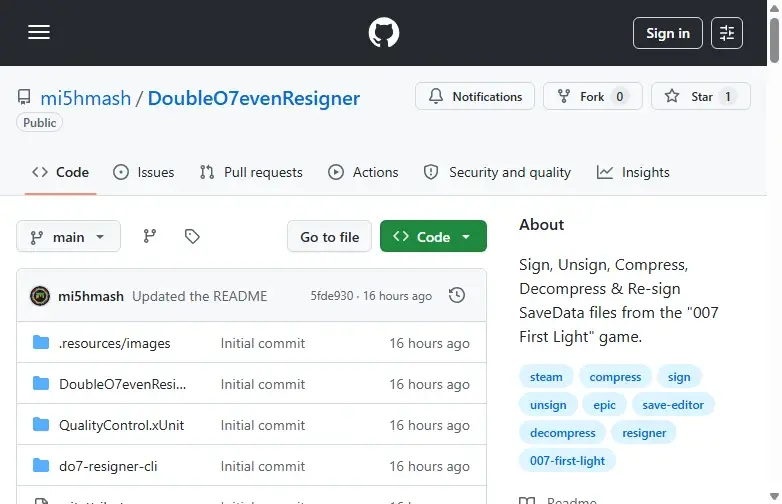Click the About heading
This screenshot has width=782, height=504.
pyautogui.click(x=542, y=224)
